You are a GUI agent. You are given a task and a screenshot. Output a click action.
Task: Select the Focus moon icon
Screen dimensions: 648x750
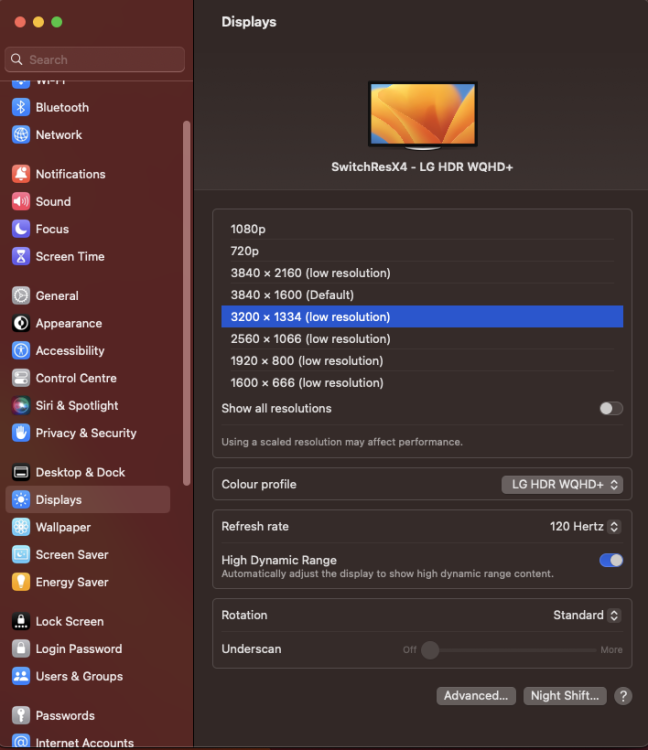pyautogui.click(x=21, y=229)
